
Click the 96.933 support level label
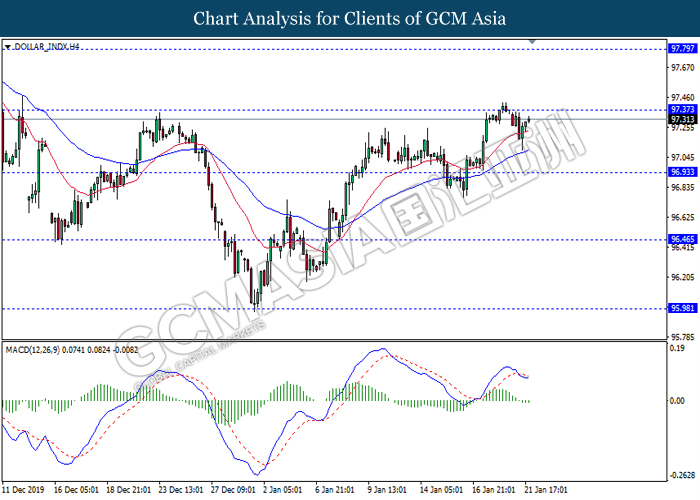(683, 172)
